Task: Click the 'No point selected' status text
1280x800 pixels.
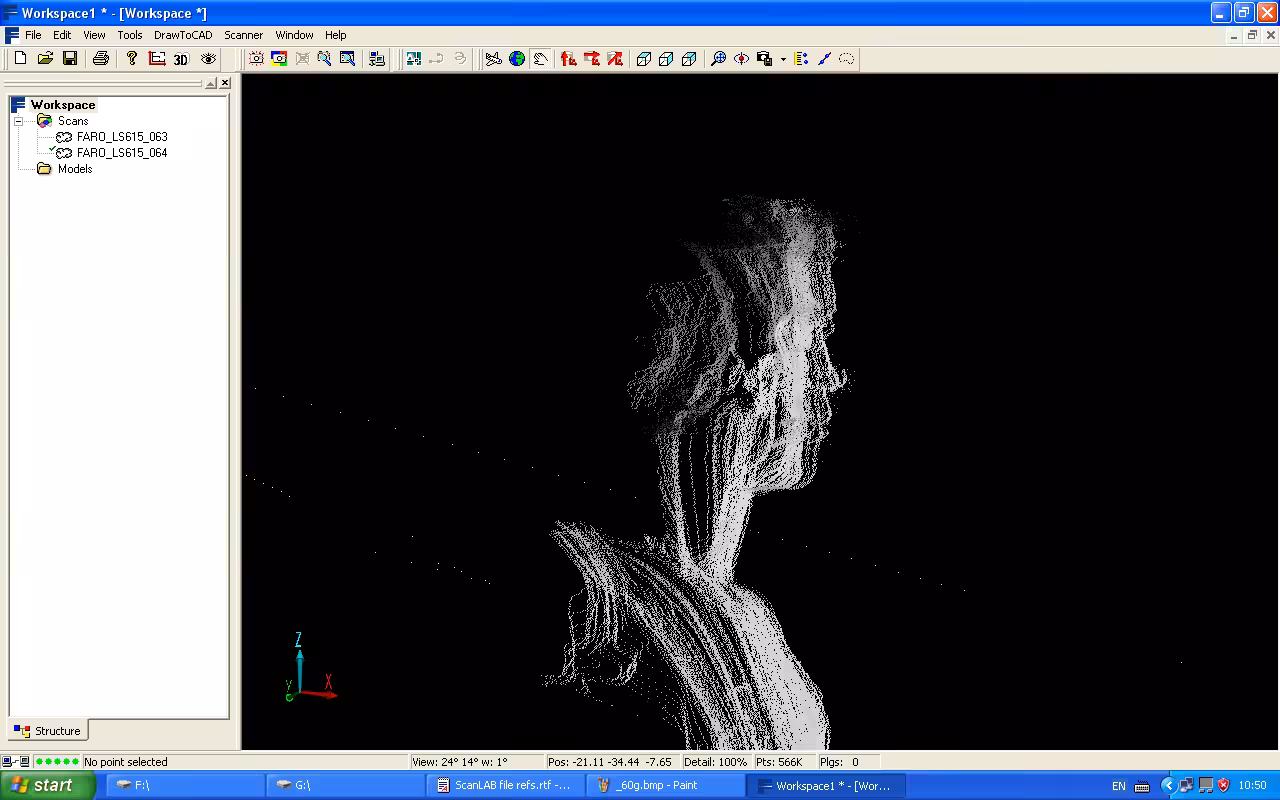Action: 126,762
